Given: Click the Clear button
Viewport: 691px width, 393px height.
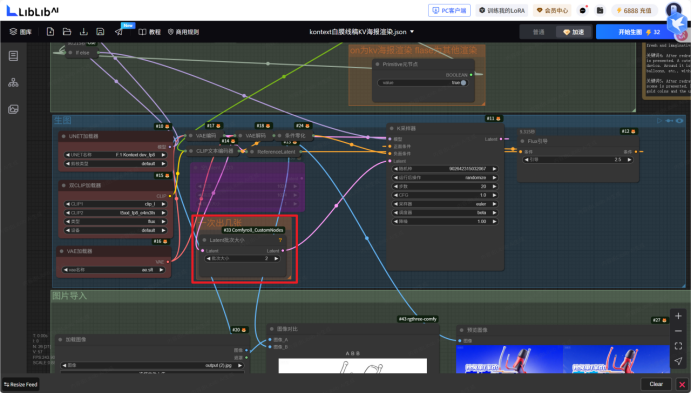Looking at the screenshot, I should [x=656, y=384].
